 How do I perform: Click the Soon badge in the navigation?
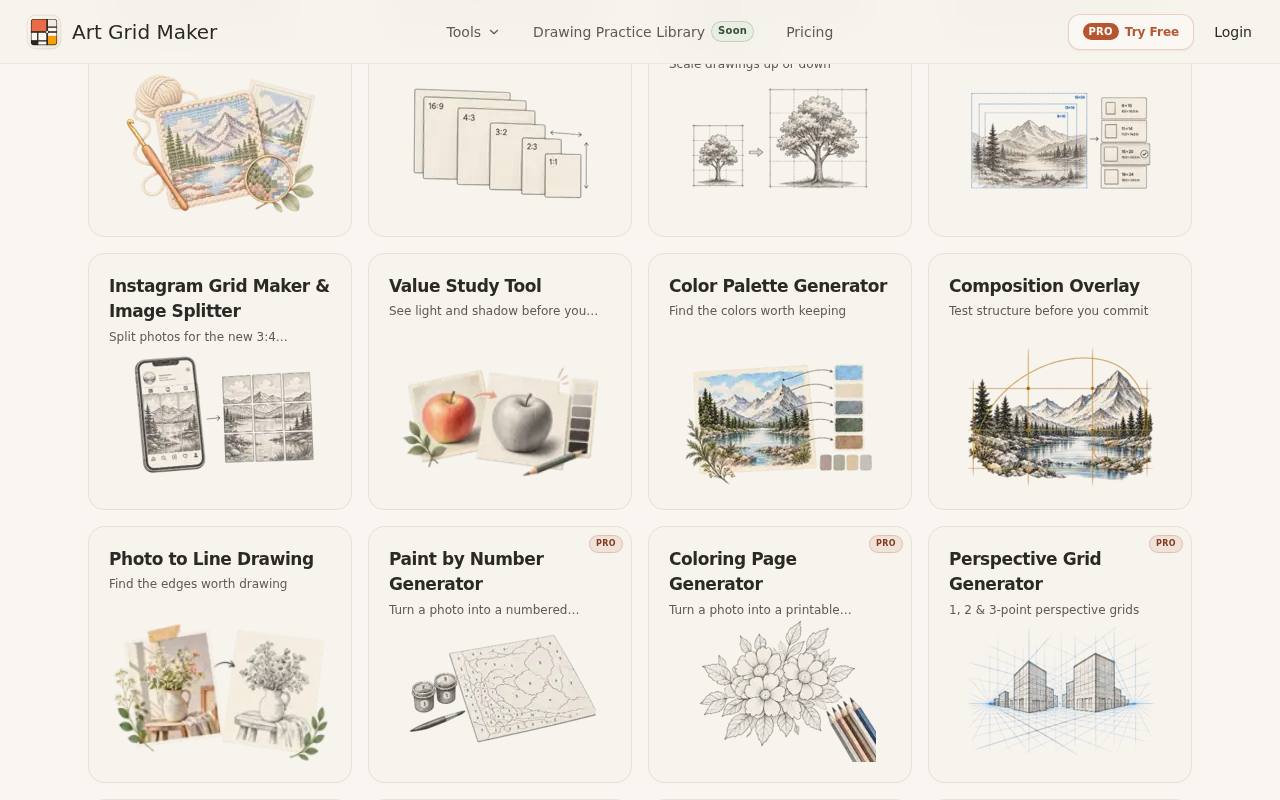pos(732,31)
